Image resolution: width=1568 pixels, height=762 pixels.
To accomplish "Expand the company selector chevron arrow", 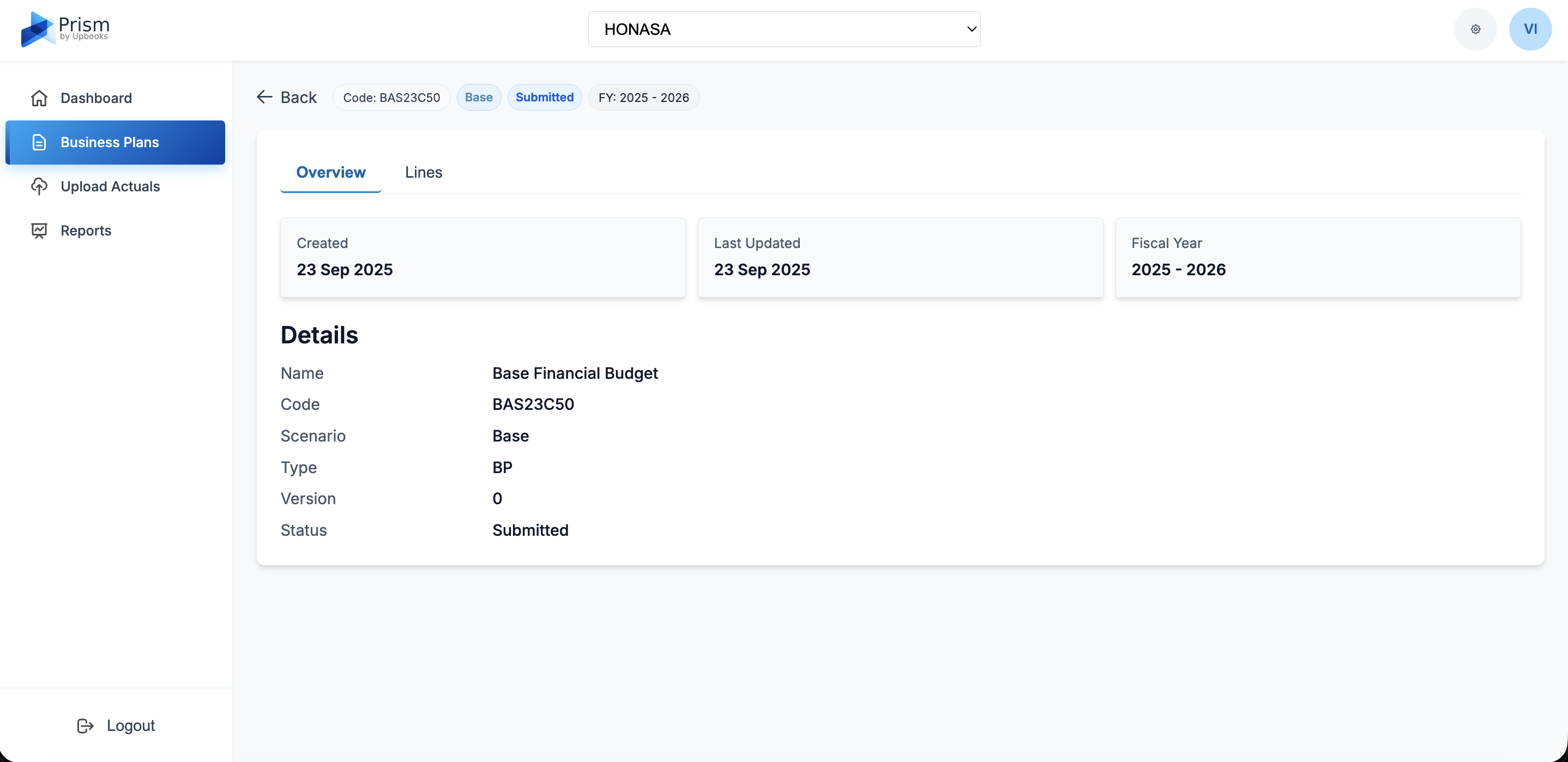I will tap(972, 29).
